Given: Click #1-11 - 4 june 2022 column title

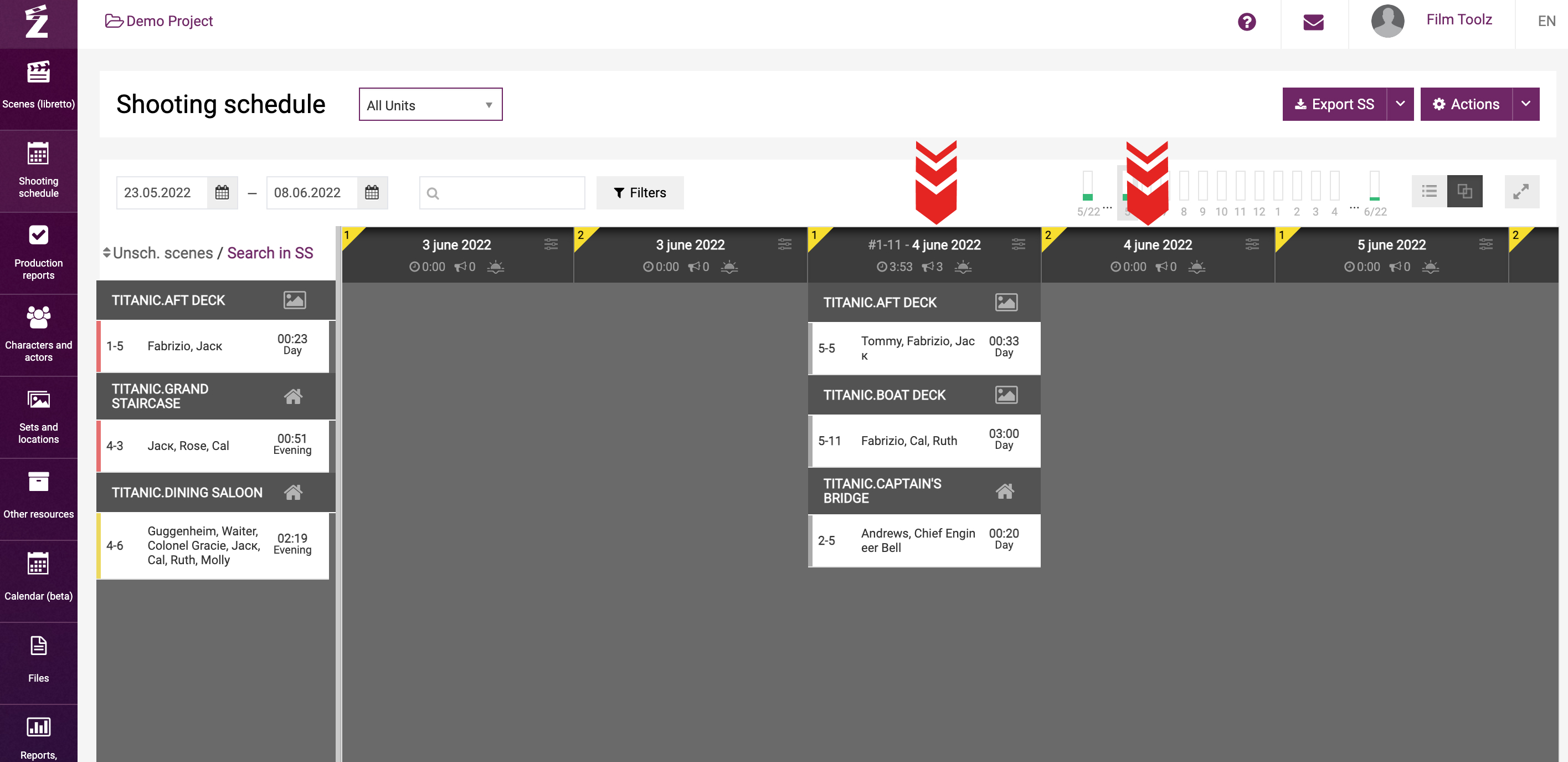Looking at the screenshot, I should [x=924, y=244].
